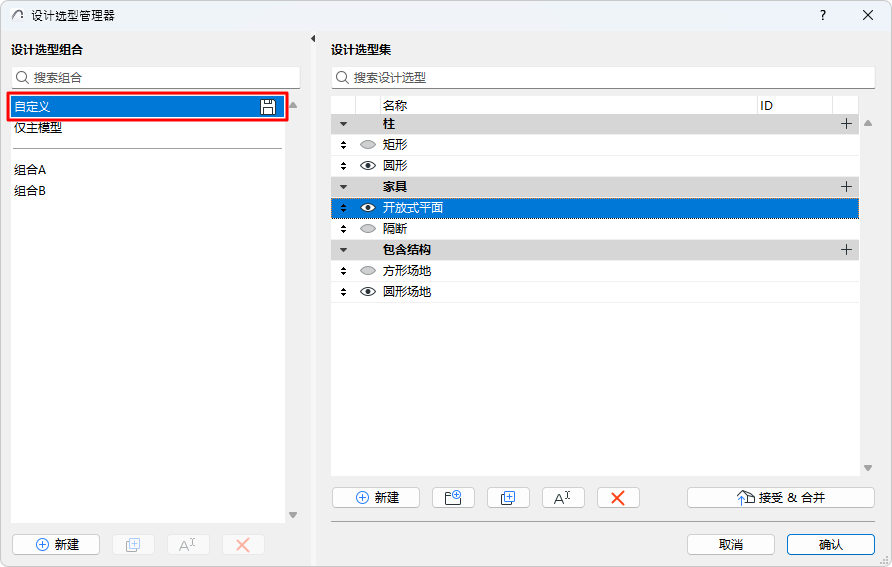The height and width of the screenshot is (567, 892).
Task: Add a new option to the 包含结构 set
Action: (x=846, y=249)
